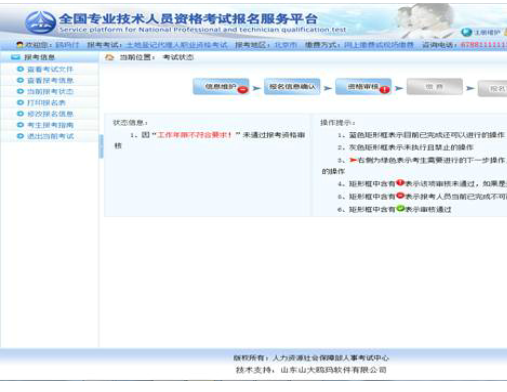Image resolution: width=507 pixels, height=392 pixels.
Task: Click the 北京市 region link
Action: (286, 45)
